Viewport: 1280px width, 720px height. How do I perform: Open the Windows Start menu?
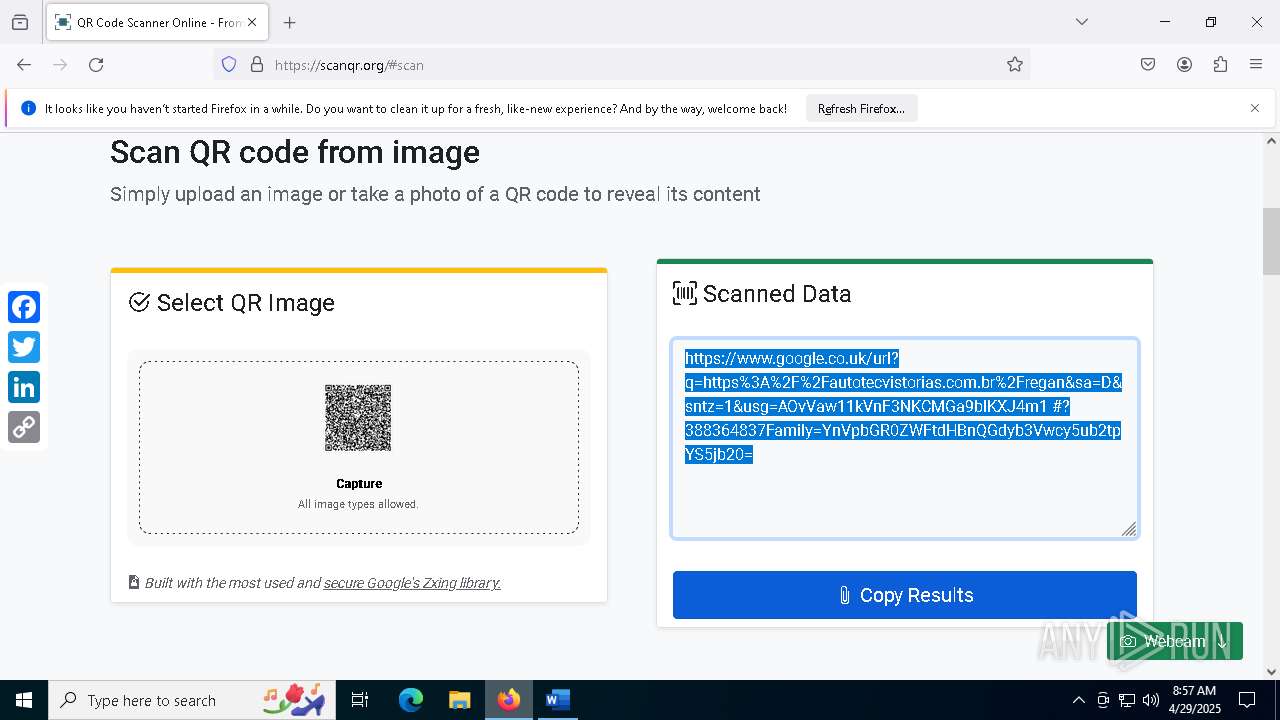[24, 700]
